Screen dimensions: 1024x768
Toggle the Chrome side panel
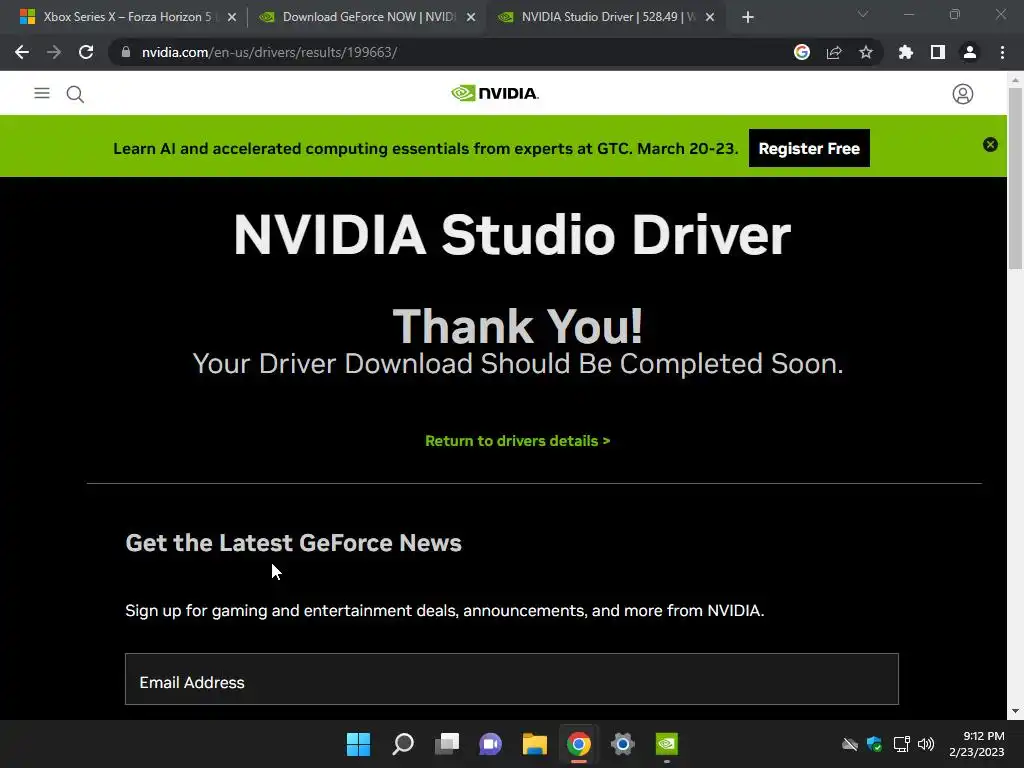[x=938, y=52]
